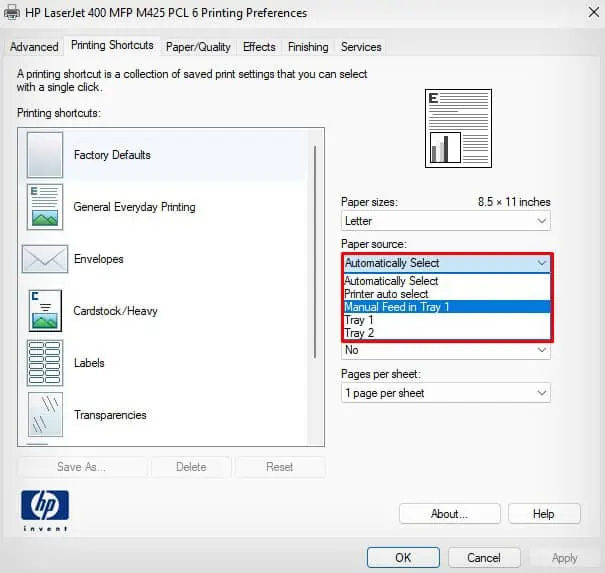
Task: Open the Finishing tab
Action: coord(308,47)
